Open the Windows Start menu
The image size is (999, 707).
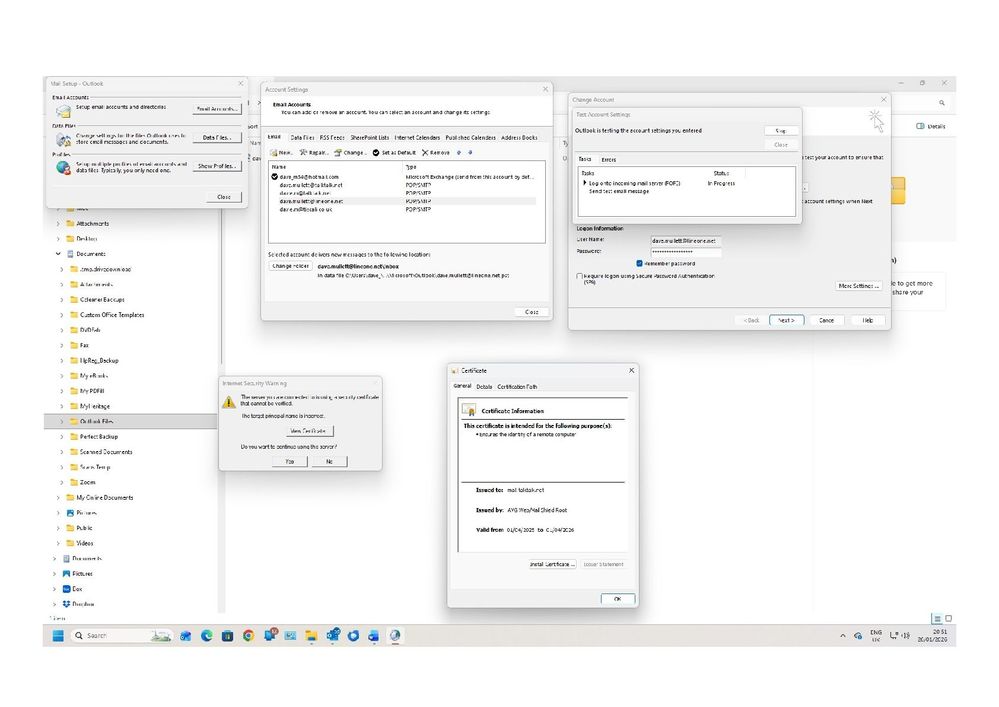[58, 635]
